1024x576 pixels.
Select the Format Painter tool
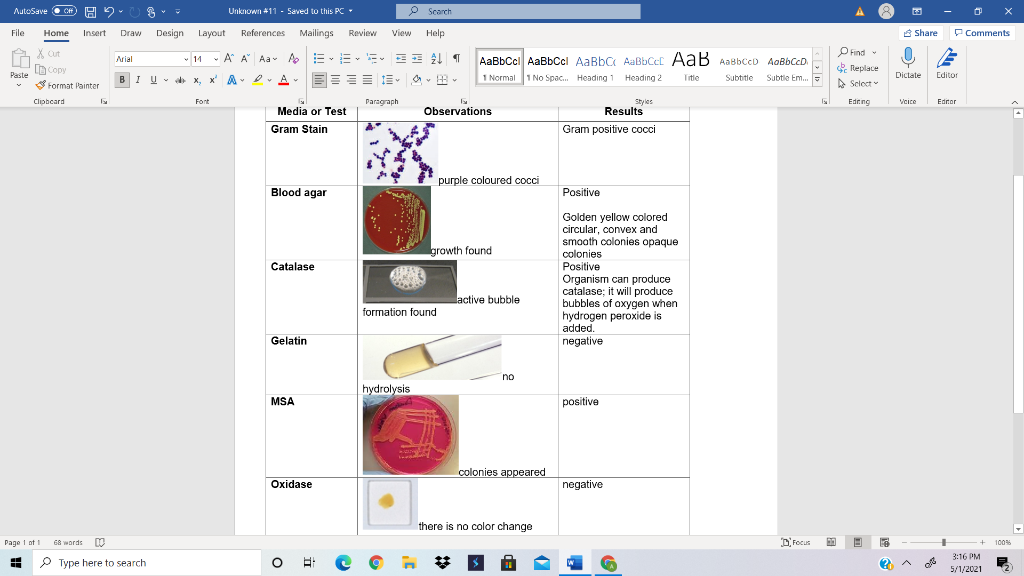68,87
